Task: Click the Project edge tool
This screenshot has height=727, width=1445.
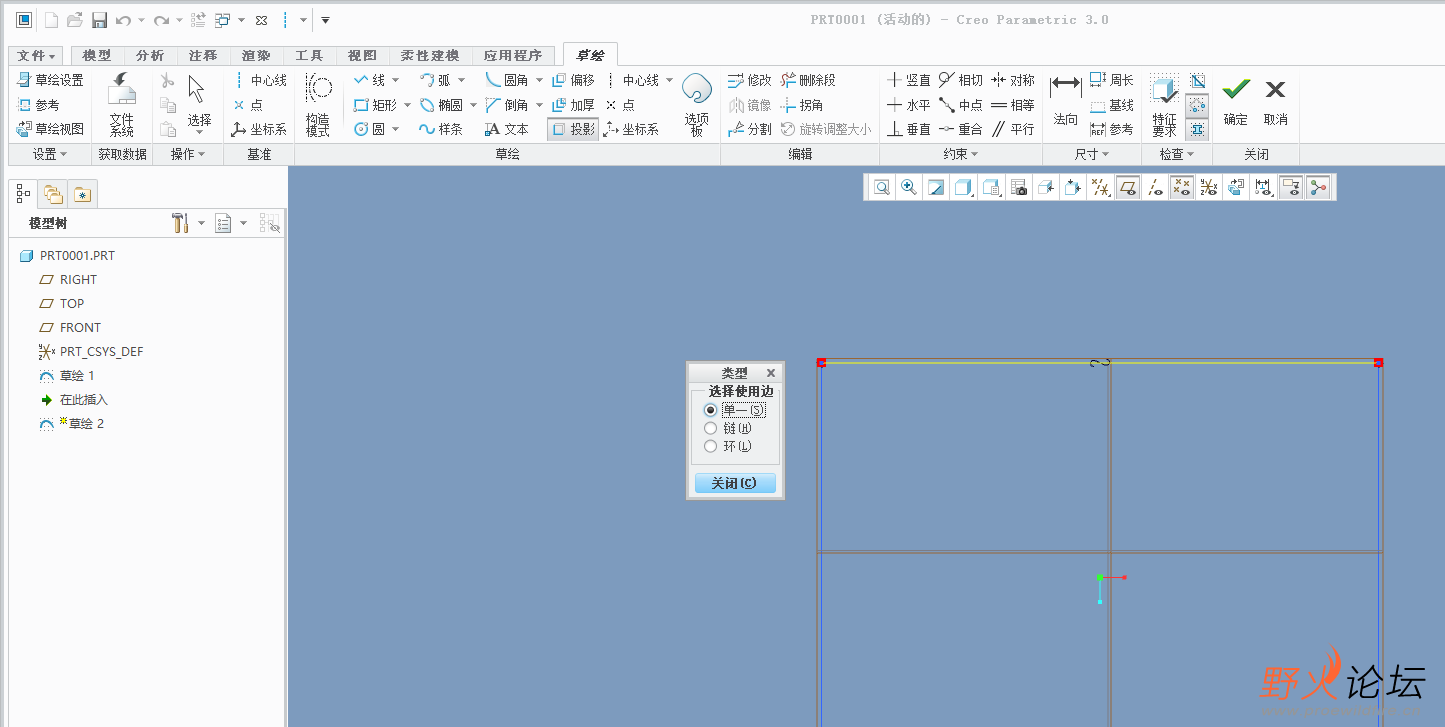Action: coord(573,129)
